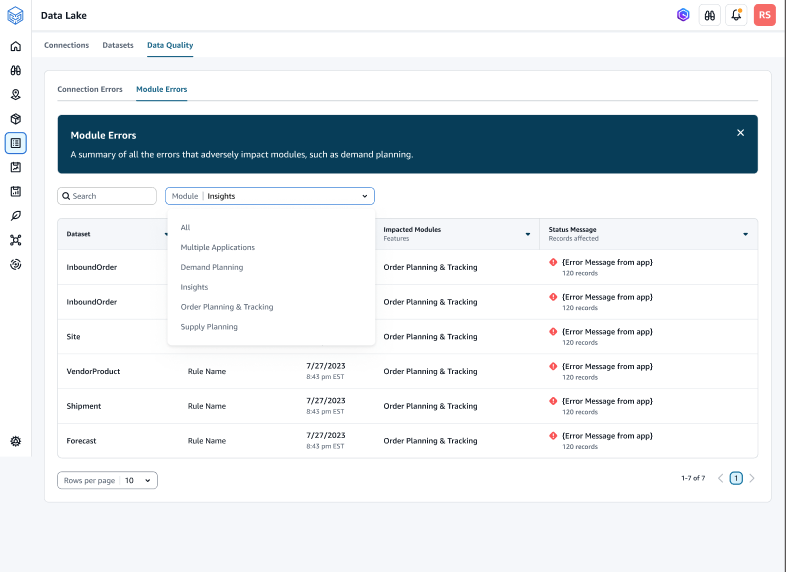
Task: Dismiss the Module Errors banner
Action: pyautogui.click(x=740, y=133)
